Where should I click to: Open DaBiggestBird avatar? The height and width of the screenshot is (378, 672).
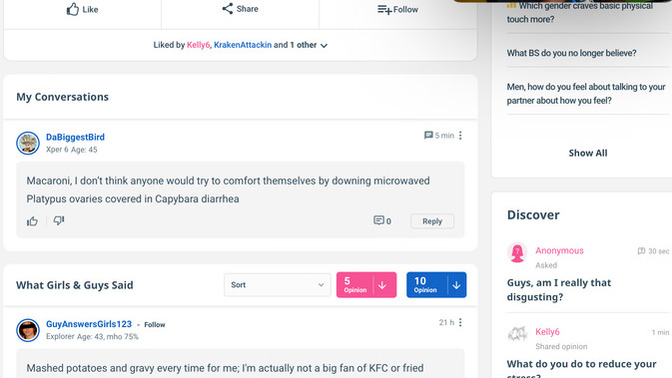(x=28, y=143)
